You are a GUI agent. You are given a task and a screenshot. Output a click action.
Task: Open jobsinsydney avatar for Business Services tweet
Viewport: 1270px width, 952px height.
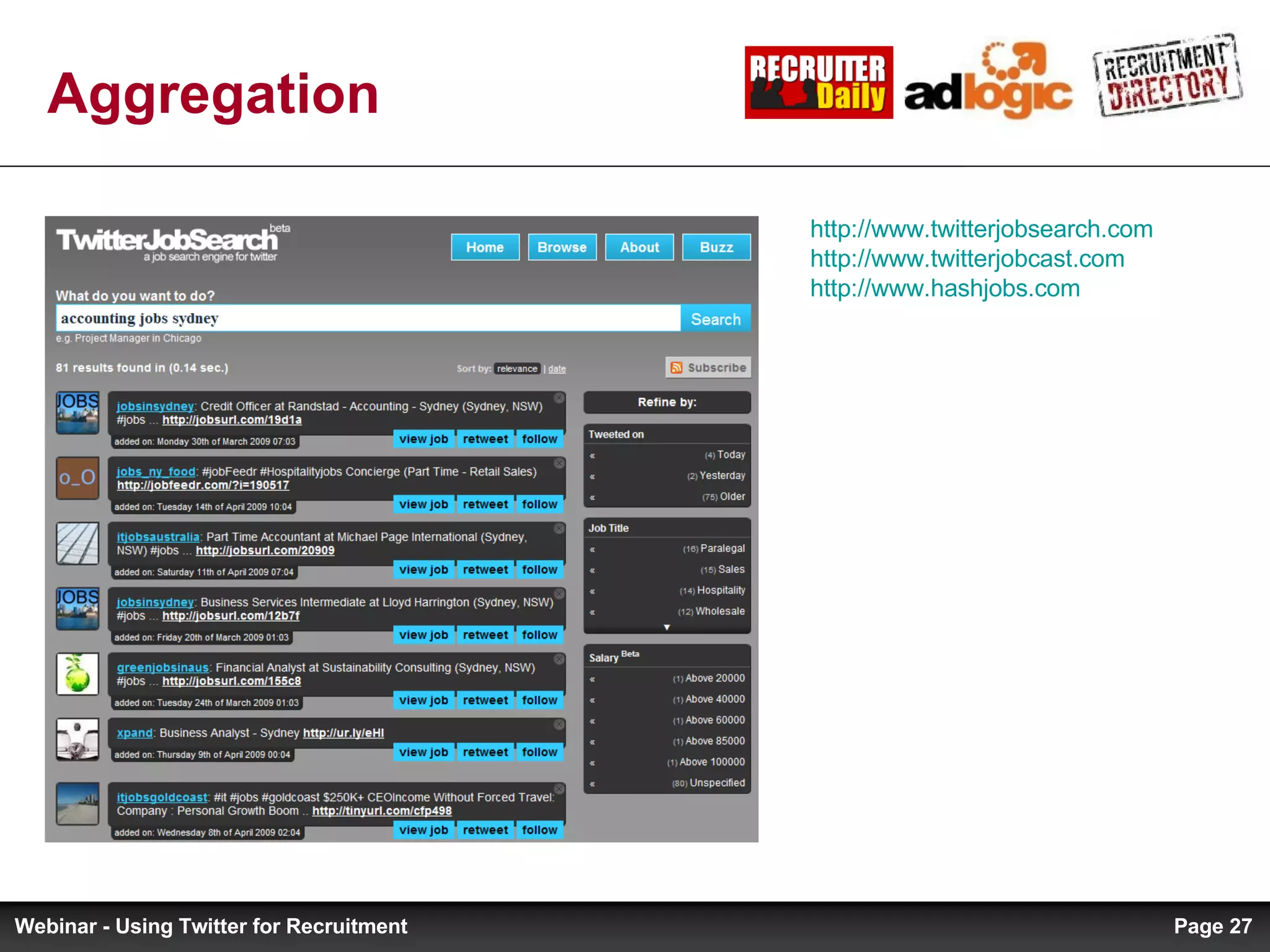tap(78, 609)
